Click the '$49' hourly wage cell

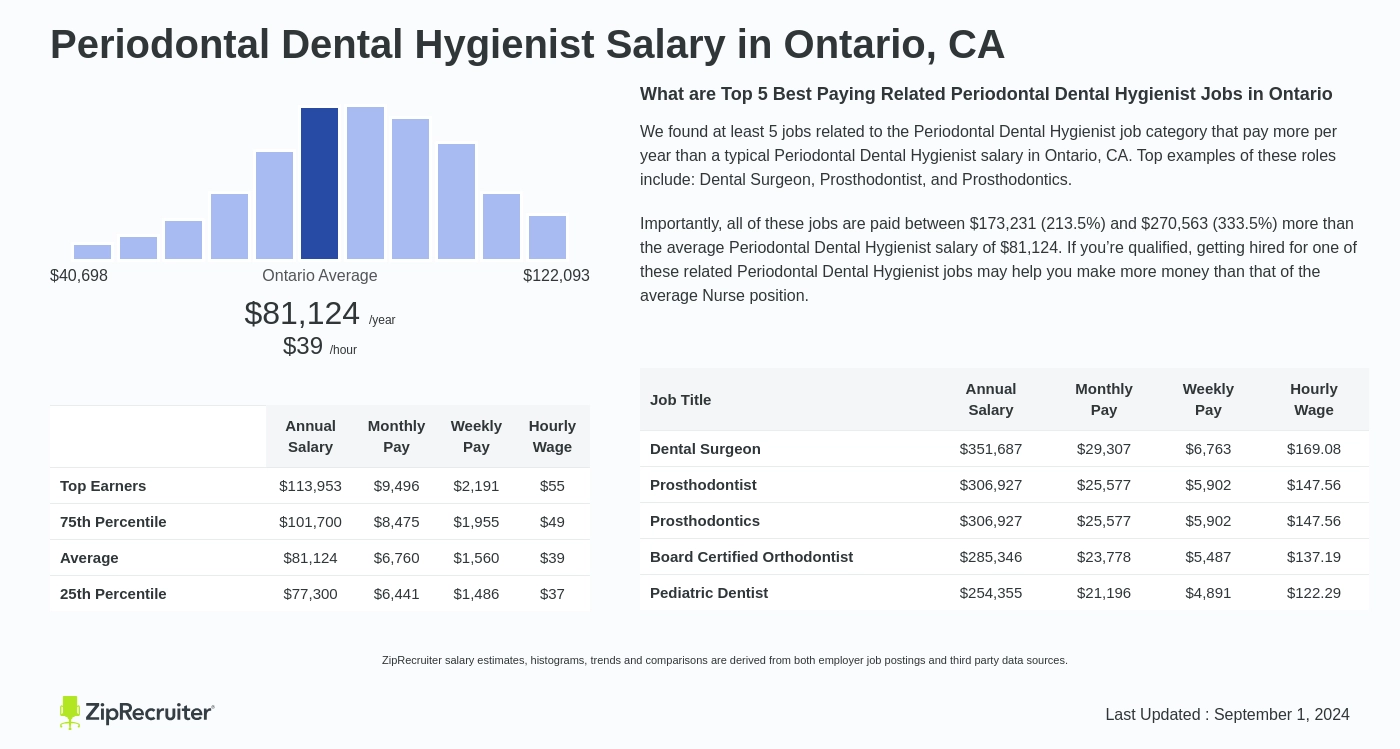tap(552, 522)
